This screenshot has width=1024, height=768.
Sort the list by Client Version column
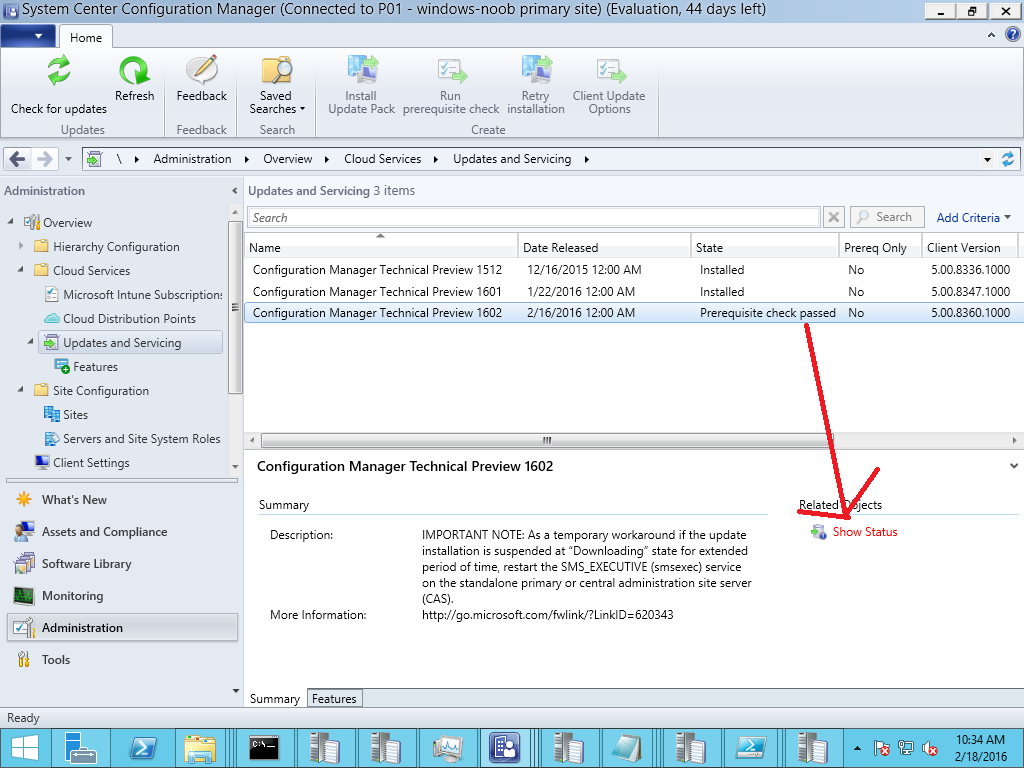[x=970, y=248]
